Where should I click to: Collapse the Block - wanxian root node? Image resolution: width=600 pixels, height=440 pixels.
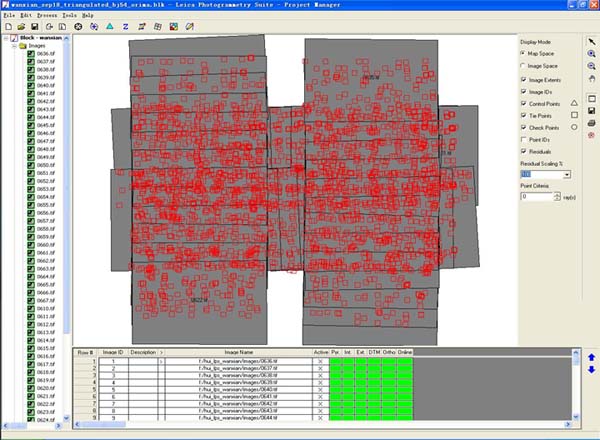coord(4,38)
